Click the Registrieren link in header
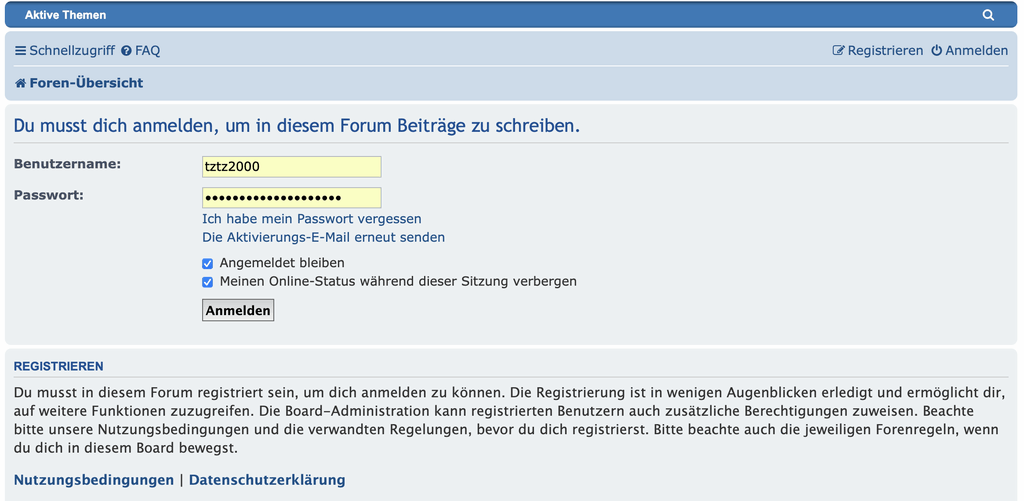Image resolution: width=1024 pixels, height=501 pixels. tap(886, 50)
